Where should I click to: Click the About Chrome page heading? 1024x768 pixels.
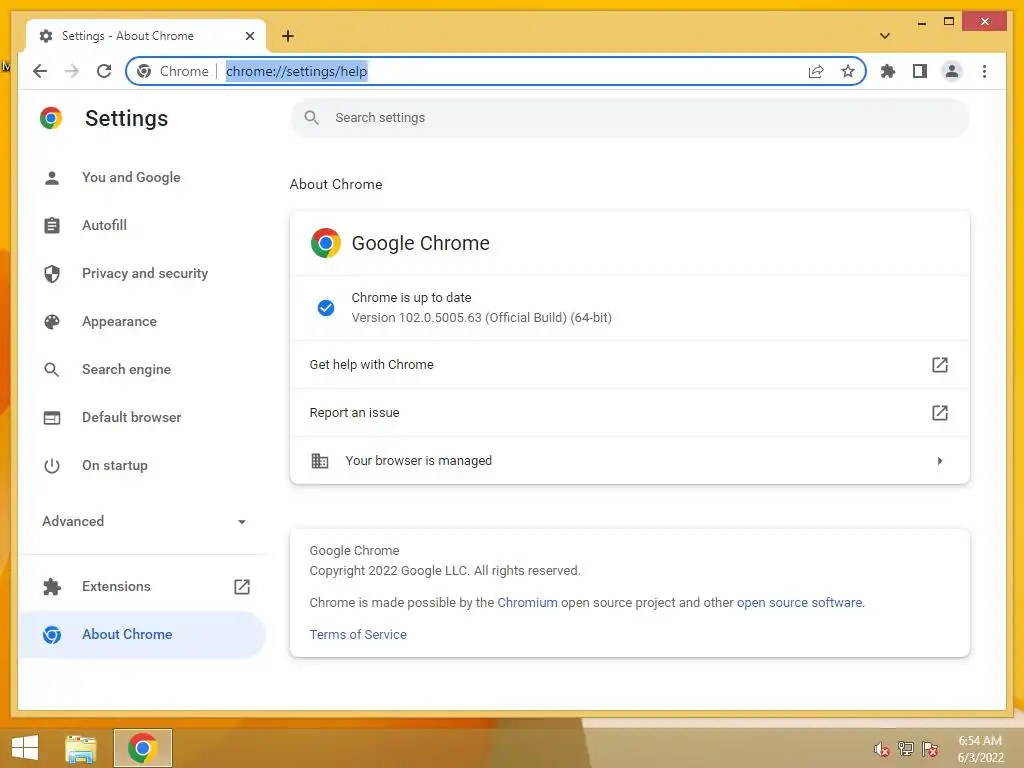coord(336,184)
